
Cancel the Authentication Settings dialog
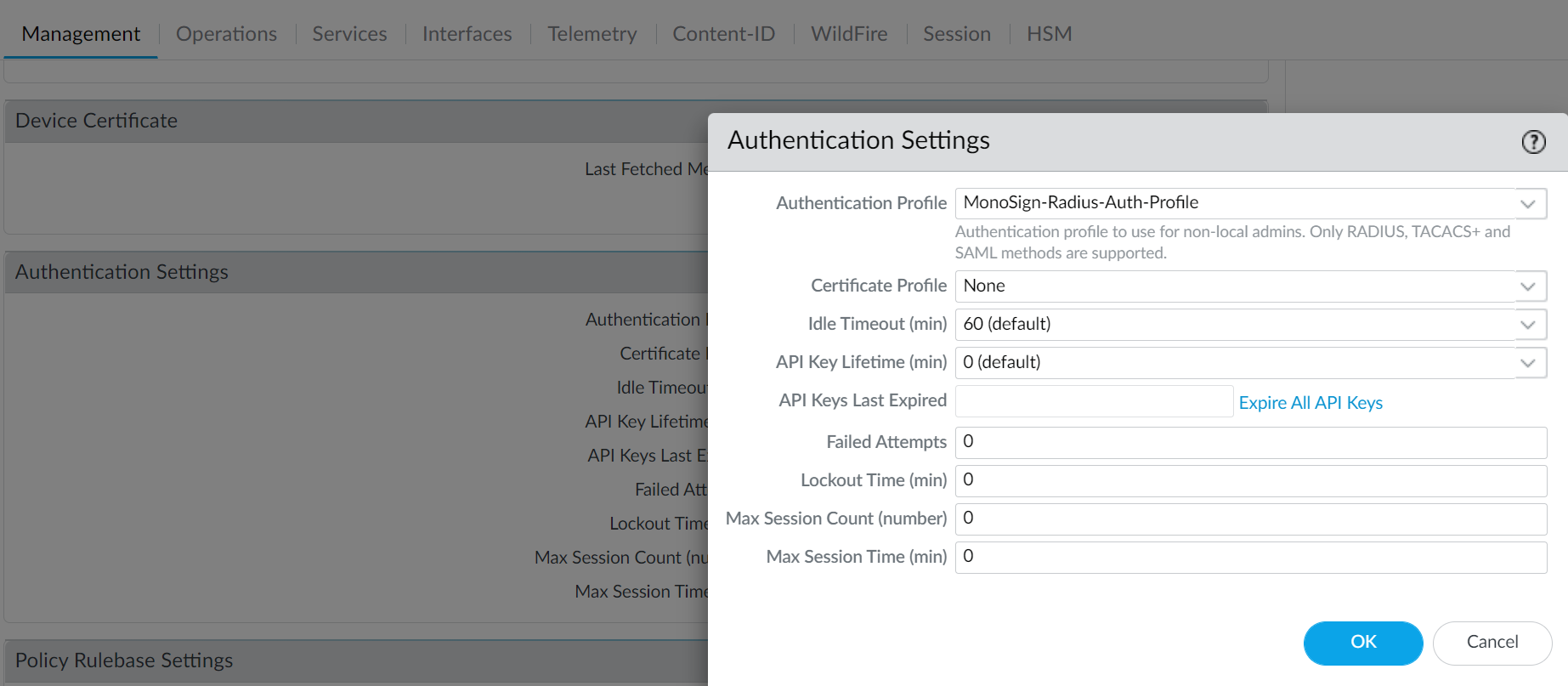tap(1492, 643)
